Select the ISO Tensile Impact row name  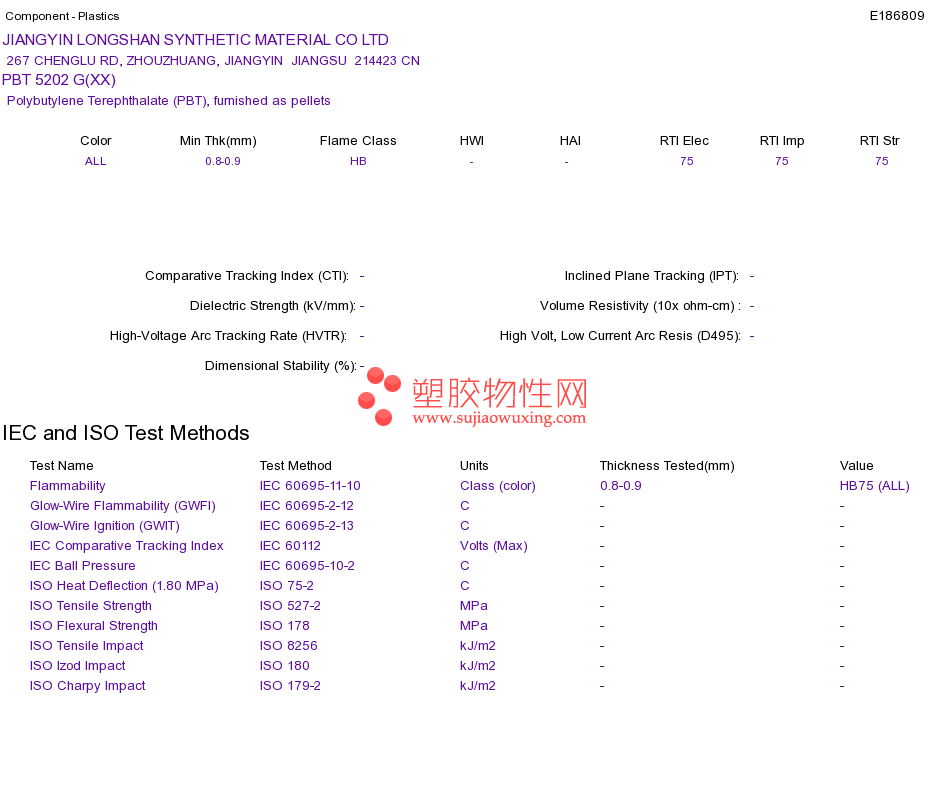coord(87,645)
